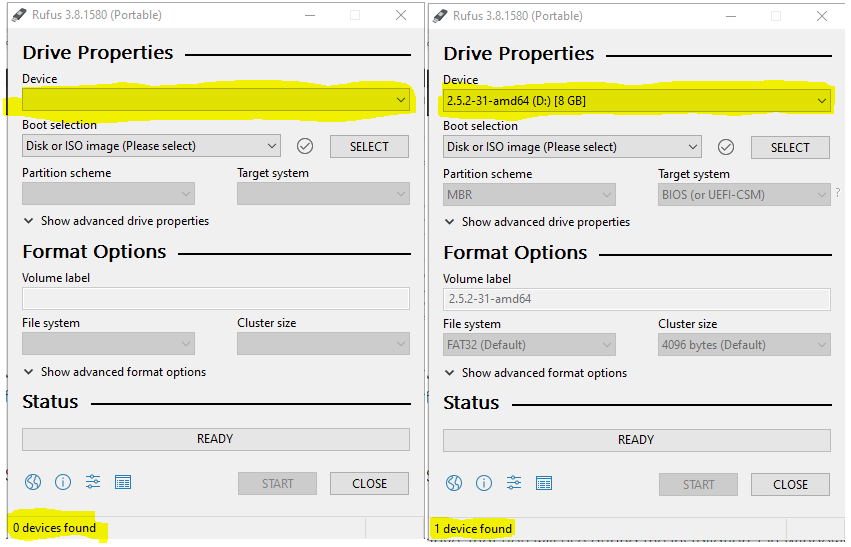Show log icon in left Rufus window
This screenshot has width=851, height=547.
[x=123, y=482]
